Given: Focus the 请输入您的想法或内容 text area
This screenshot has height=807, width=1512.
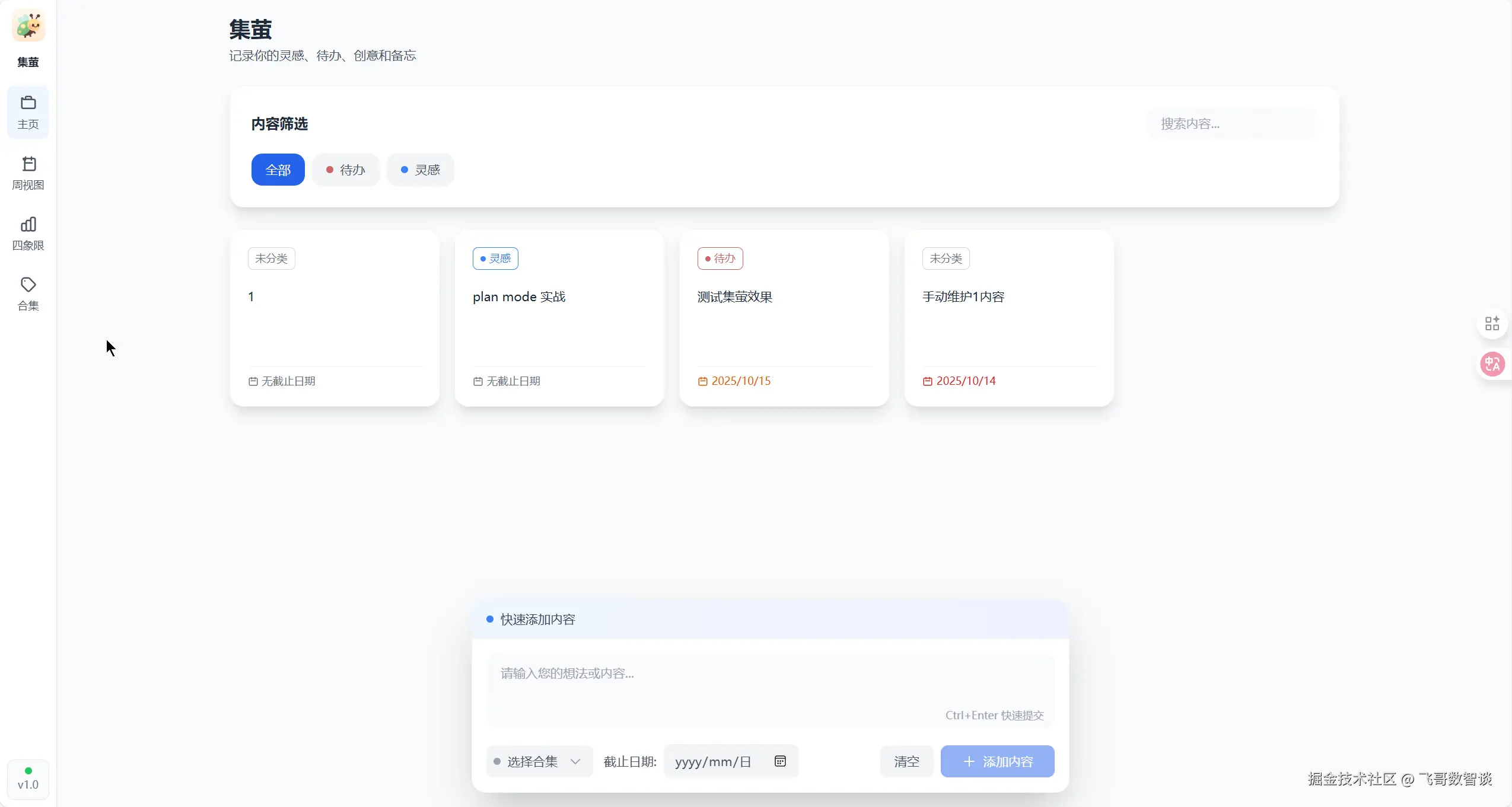Looking at the screenshot, I should (770, 688).
